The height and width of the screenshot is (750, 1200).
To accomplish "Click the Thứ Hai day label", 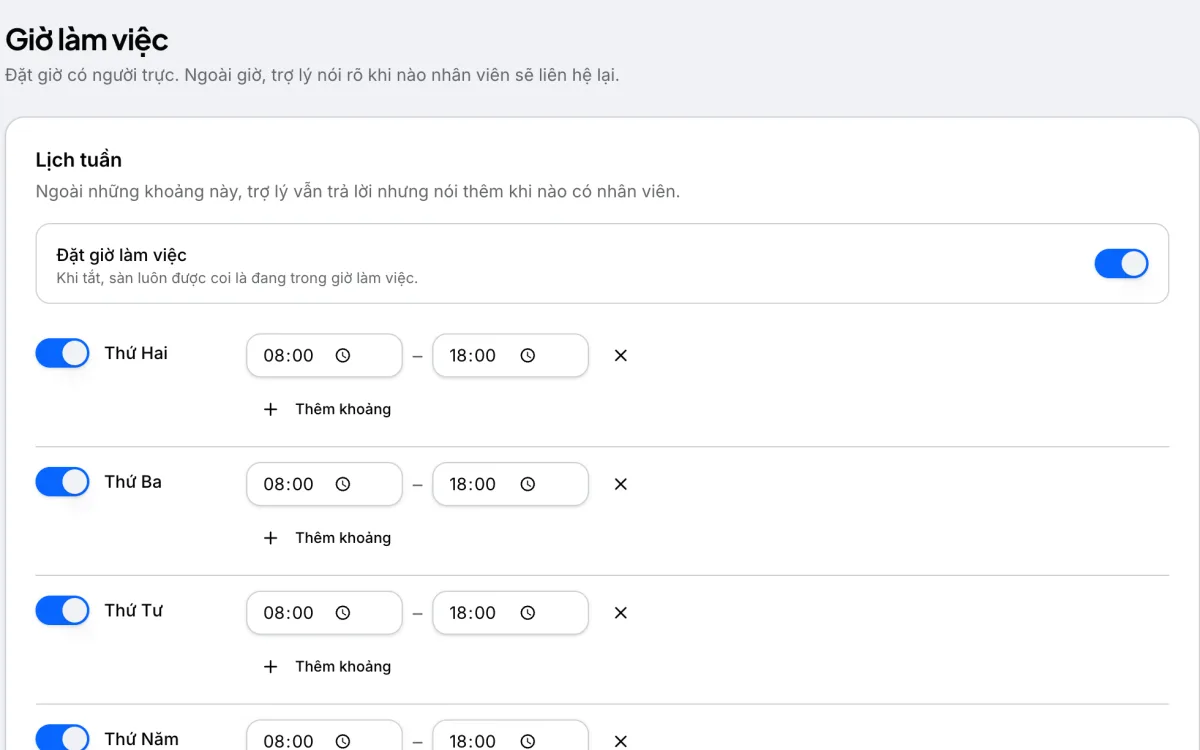I will tap(136, 353).
